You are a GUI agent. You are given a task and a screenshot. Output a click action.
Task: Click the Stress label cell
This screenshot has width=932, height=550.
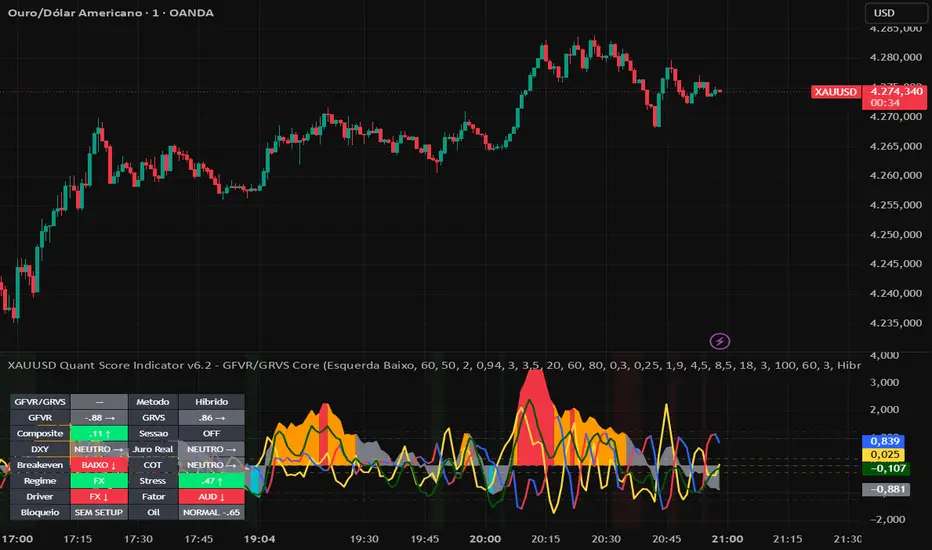pos(153,481)
